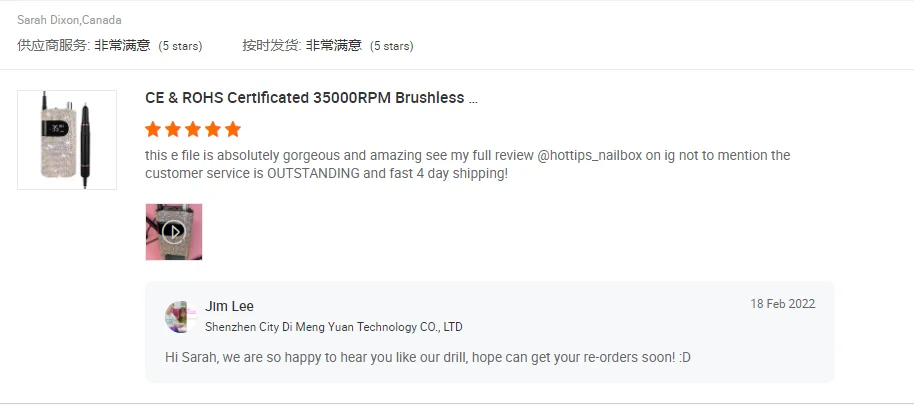This screenshot has width=914, height=405.
Task: Open Shenzhen City Di Meng Yuan Technology link
Action: tap(333, 327)
